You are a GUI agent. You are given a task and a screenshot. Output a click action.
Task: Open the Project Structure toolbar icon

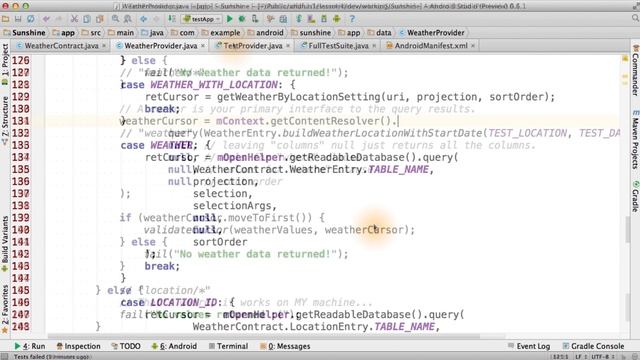(x=283, y=19)
